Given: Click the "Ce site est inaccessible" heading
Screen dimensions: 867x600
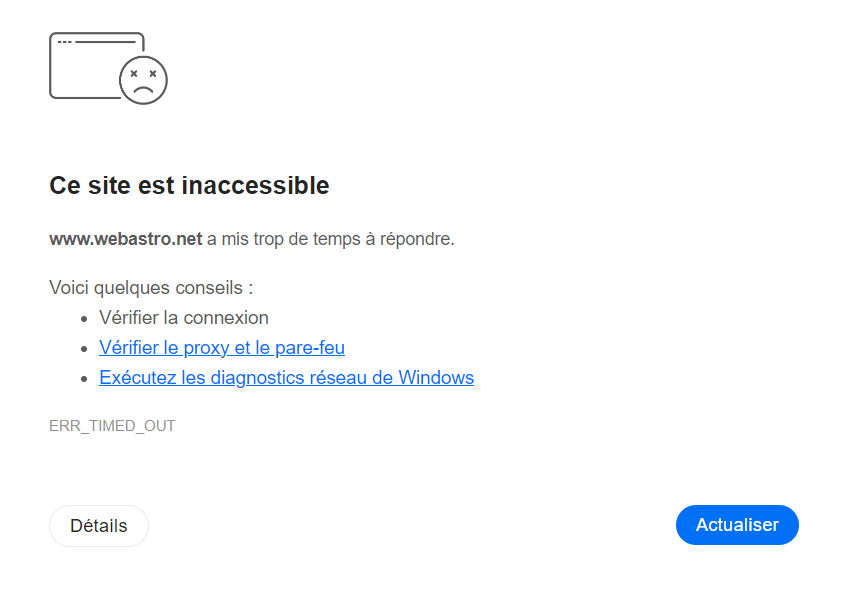Looking at the screenshot, I should tap(189, 185).
